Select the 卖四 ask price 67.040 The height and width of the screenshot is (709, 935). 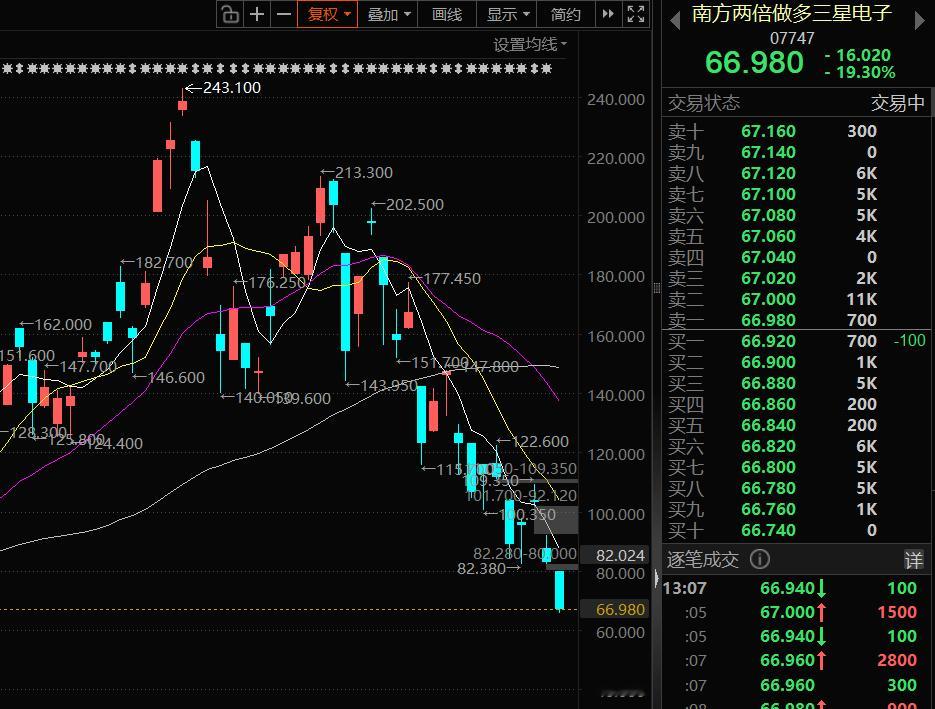(768, 257)
